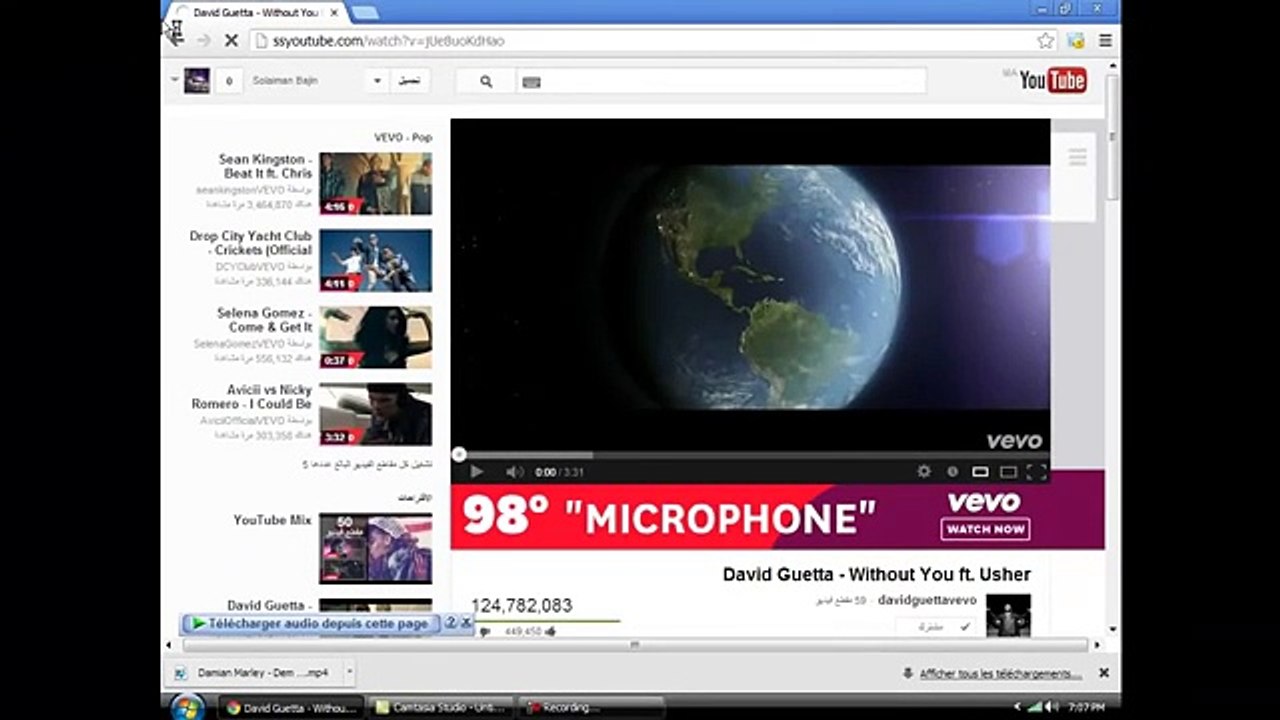Image resolution: width=1280 pixels, height=720 pixels.
Task: Open Avicii vs Nicky Romero title
Action: click(x=251, y=397)
